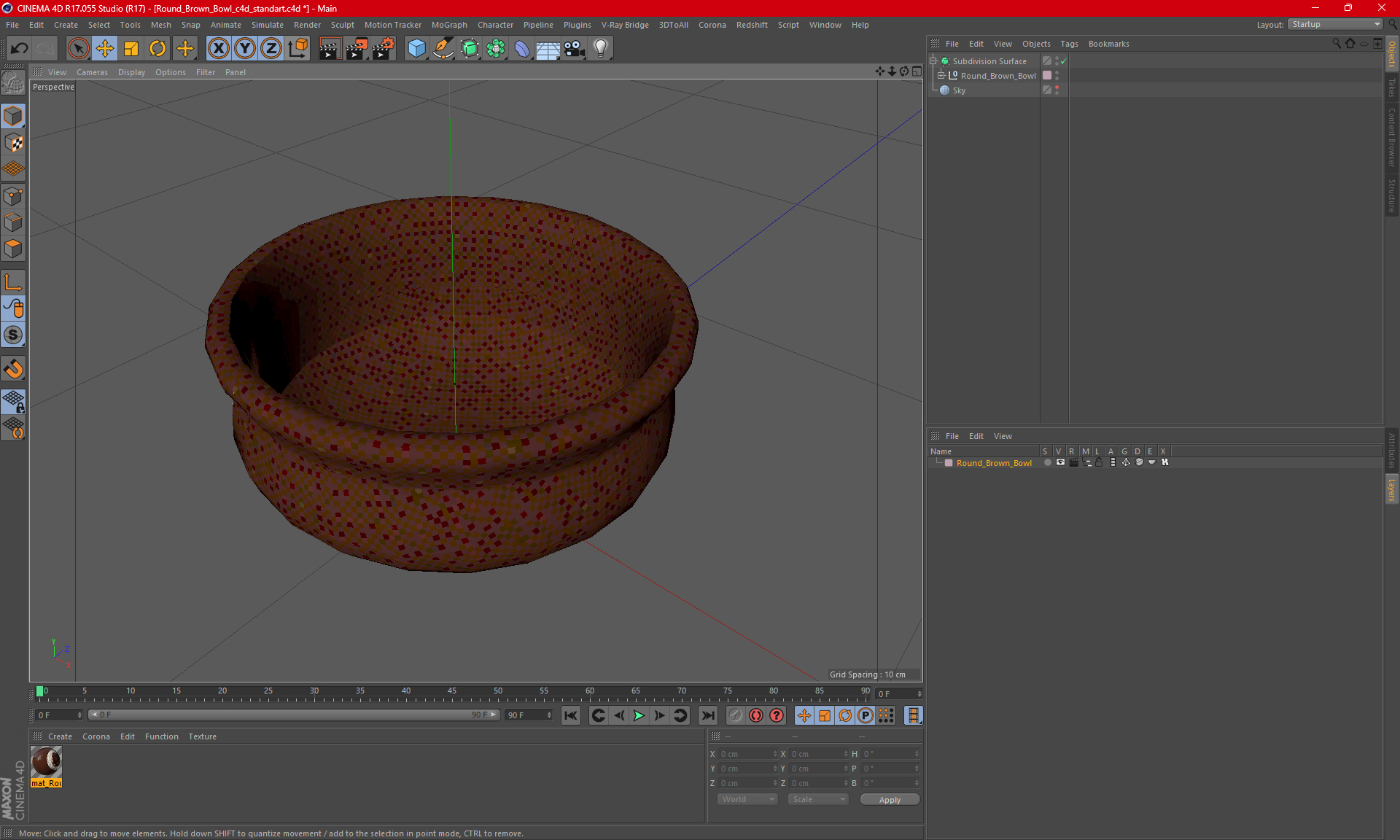This screenshot has height=840, width=1400.
Task: Click the Make Editable icon at top-left
Action: pyautogui.click(x=14, y=82)
